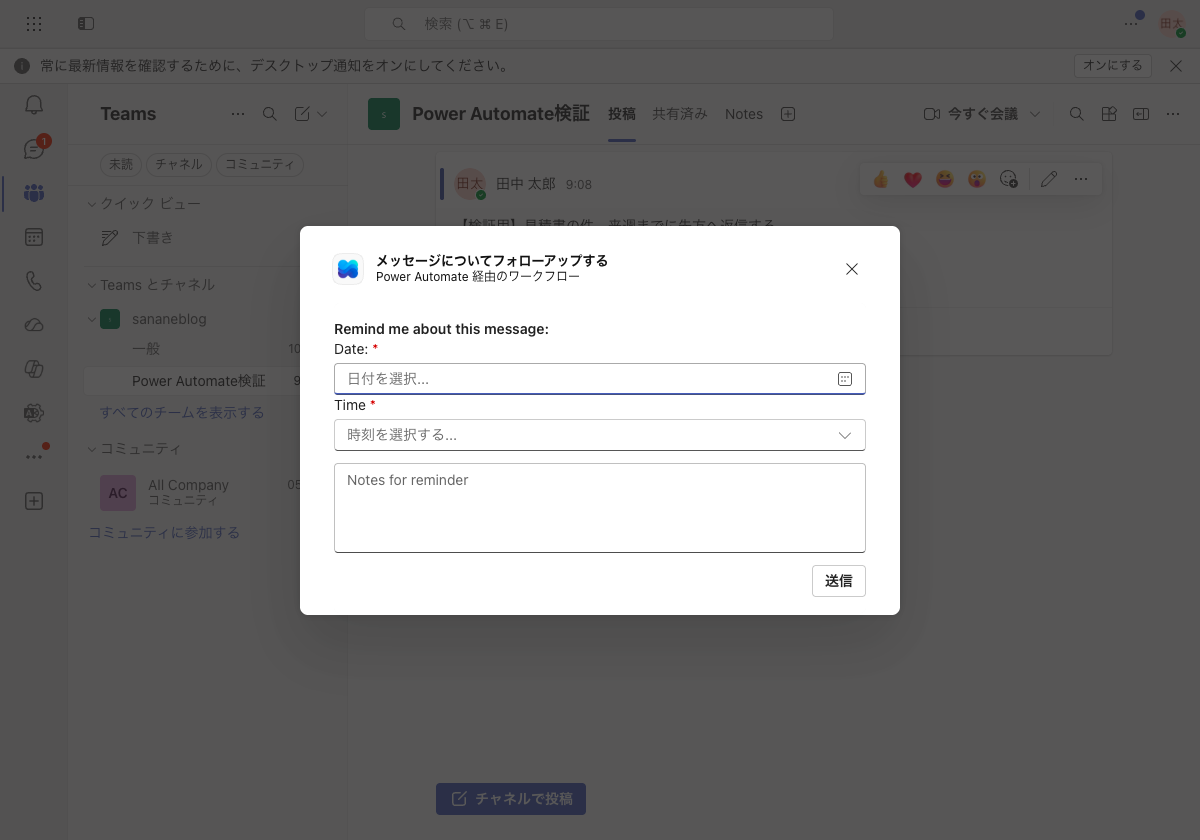Click the オンにする notification button
Image resolution: width=1200 pixels, height=840 pixels.
1113,66
